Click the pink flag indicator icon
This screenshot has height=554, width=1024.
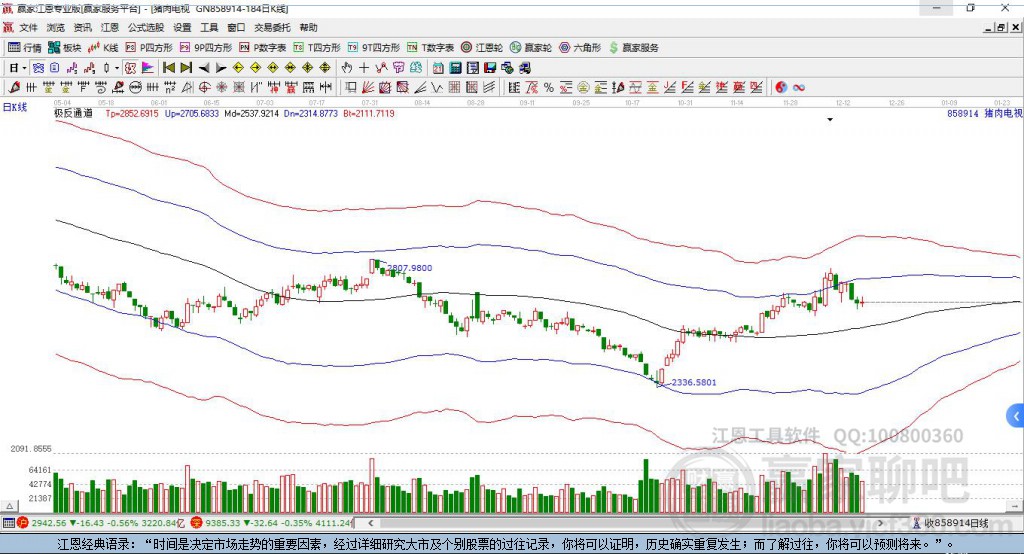(148, 68)
